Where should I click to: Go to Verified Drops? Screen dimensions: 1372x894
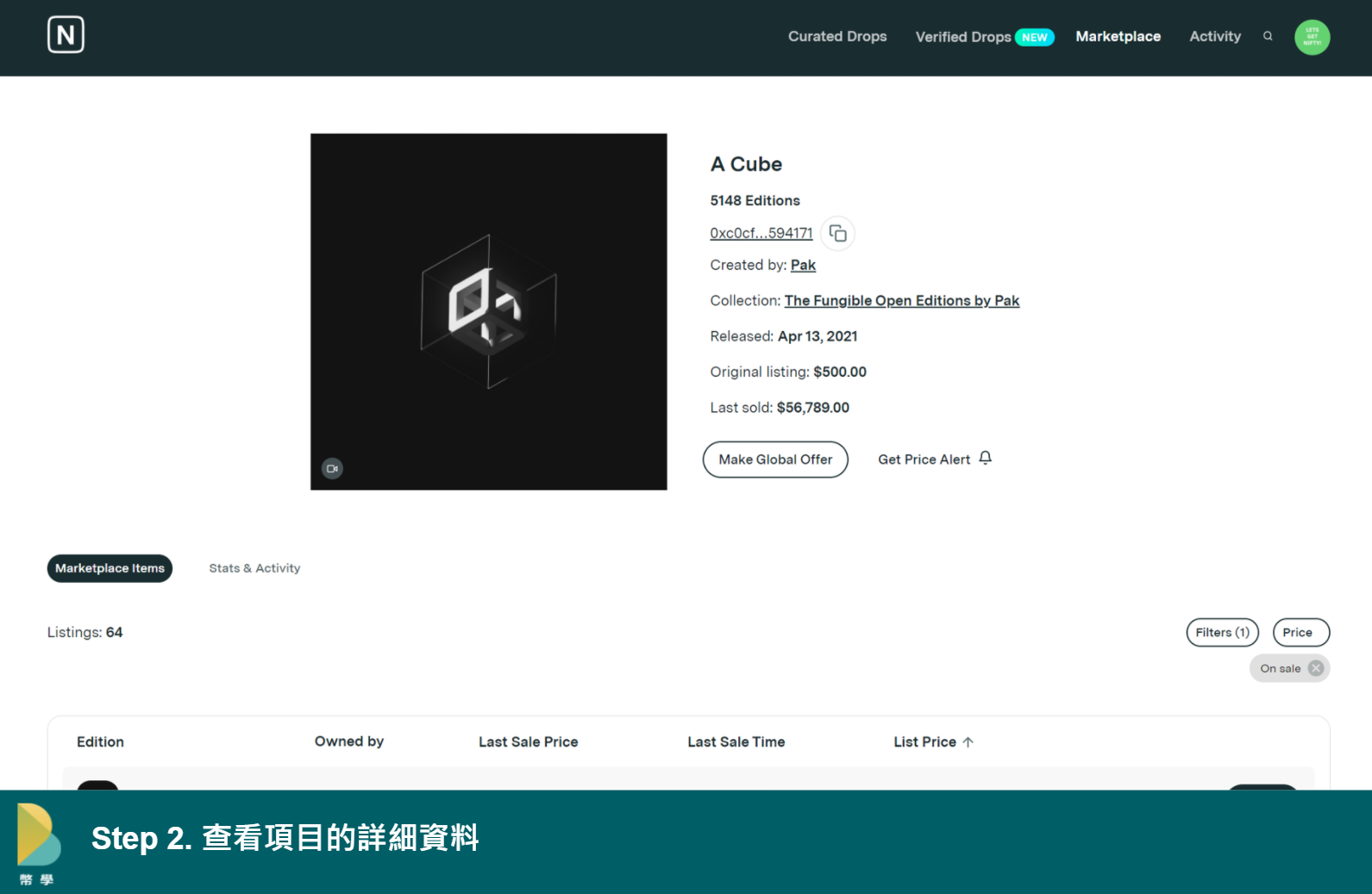[x=963, y=37]
